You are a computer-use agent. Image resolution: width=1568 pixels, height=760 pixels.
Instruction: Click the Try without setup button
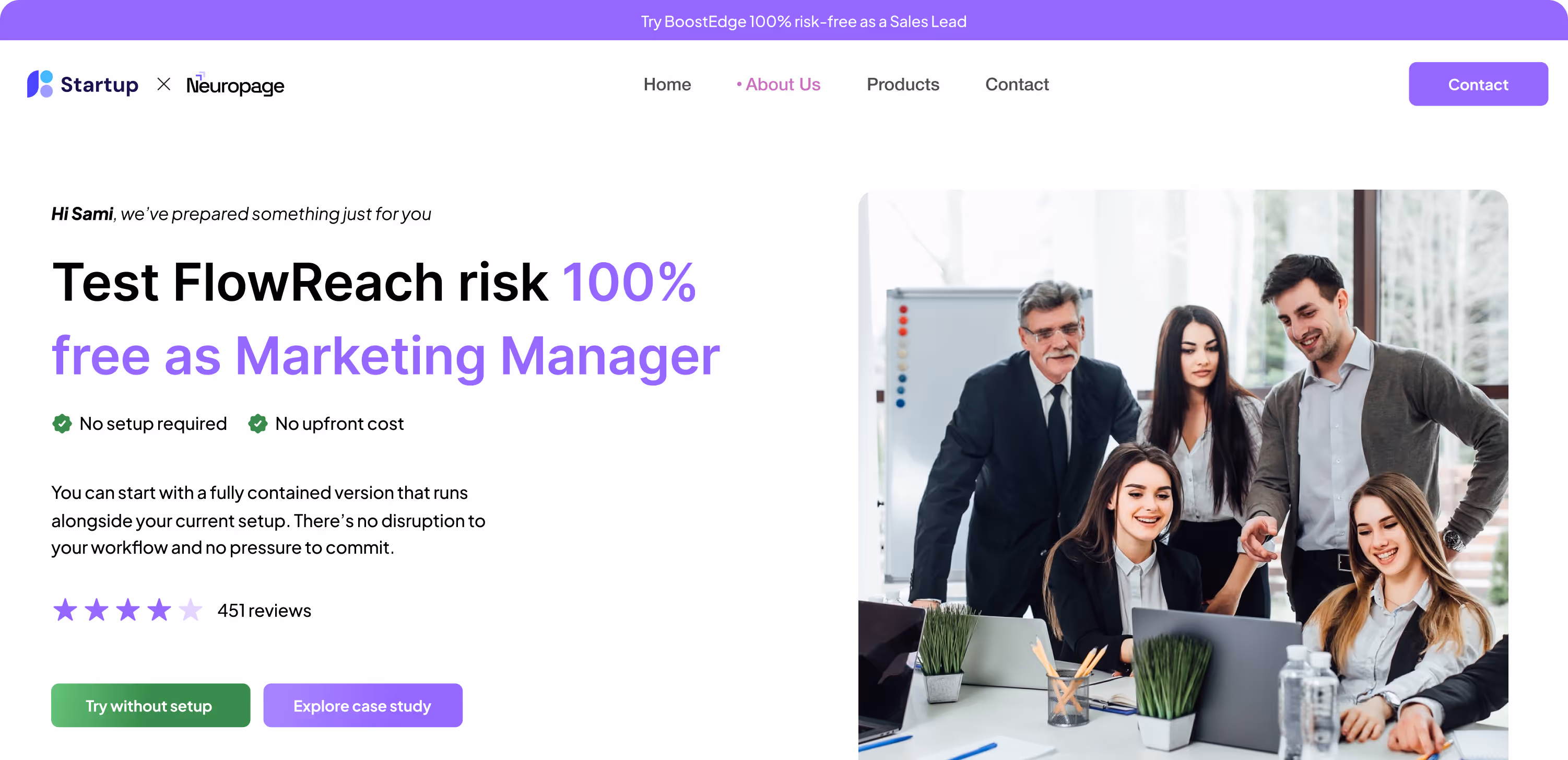150,705
